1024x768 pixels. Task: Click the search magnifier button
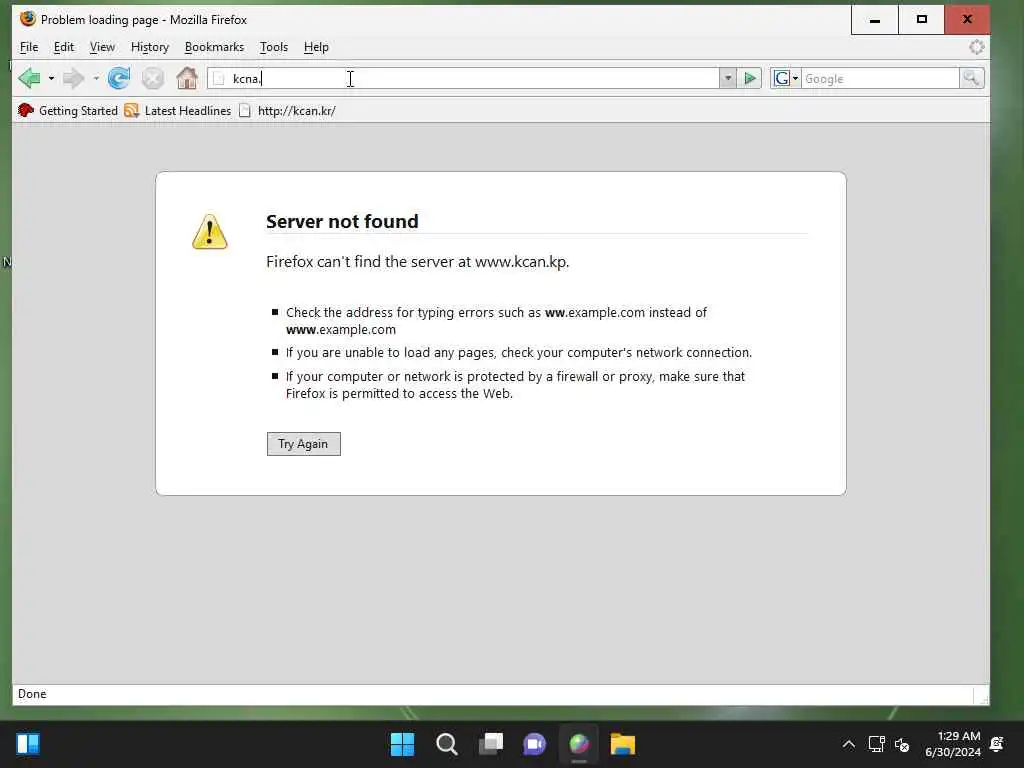click(972, 78)
